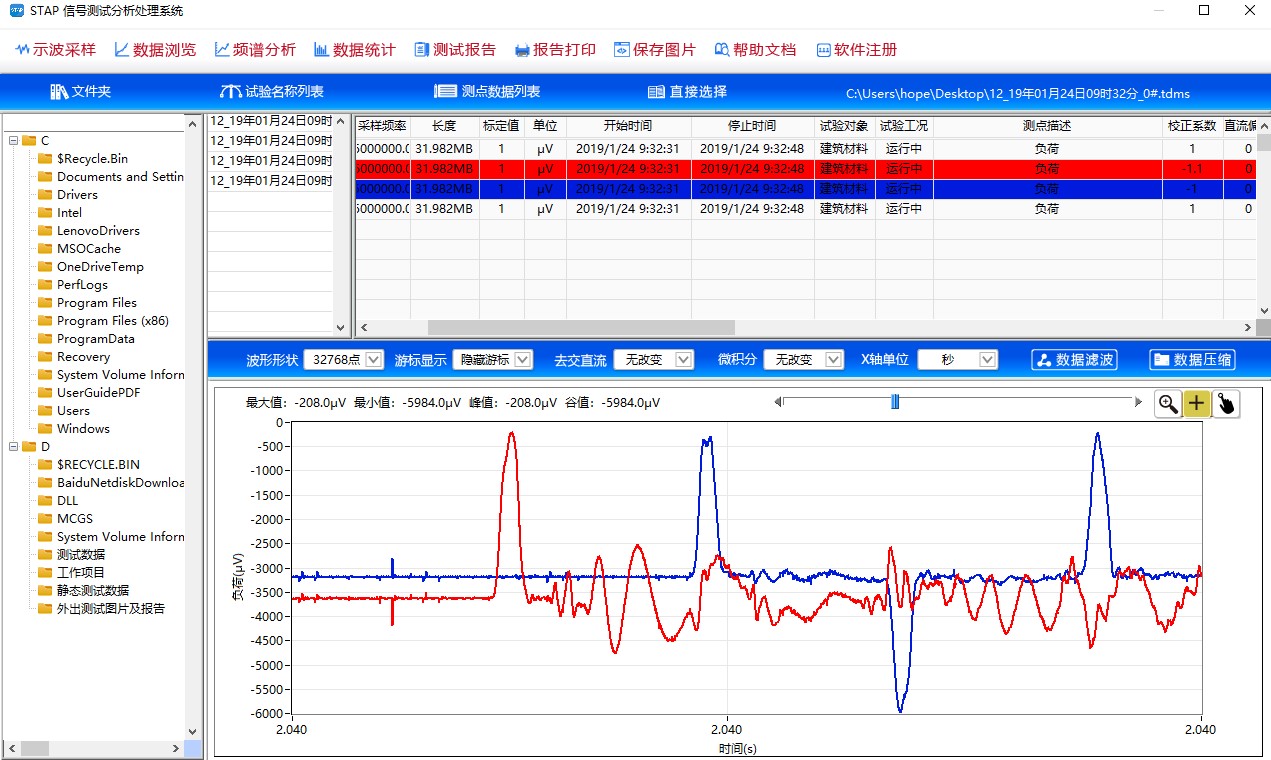1271x760 pixels.
Task: Click the slider's left arrow
Action: (778, 402)
